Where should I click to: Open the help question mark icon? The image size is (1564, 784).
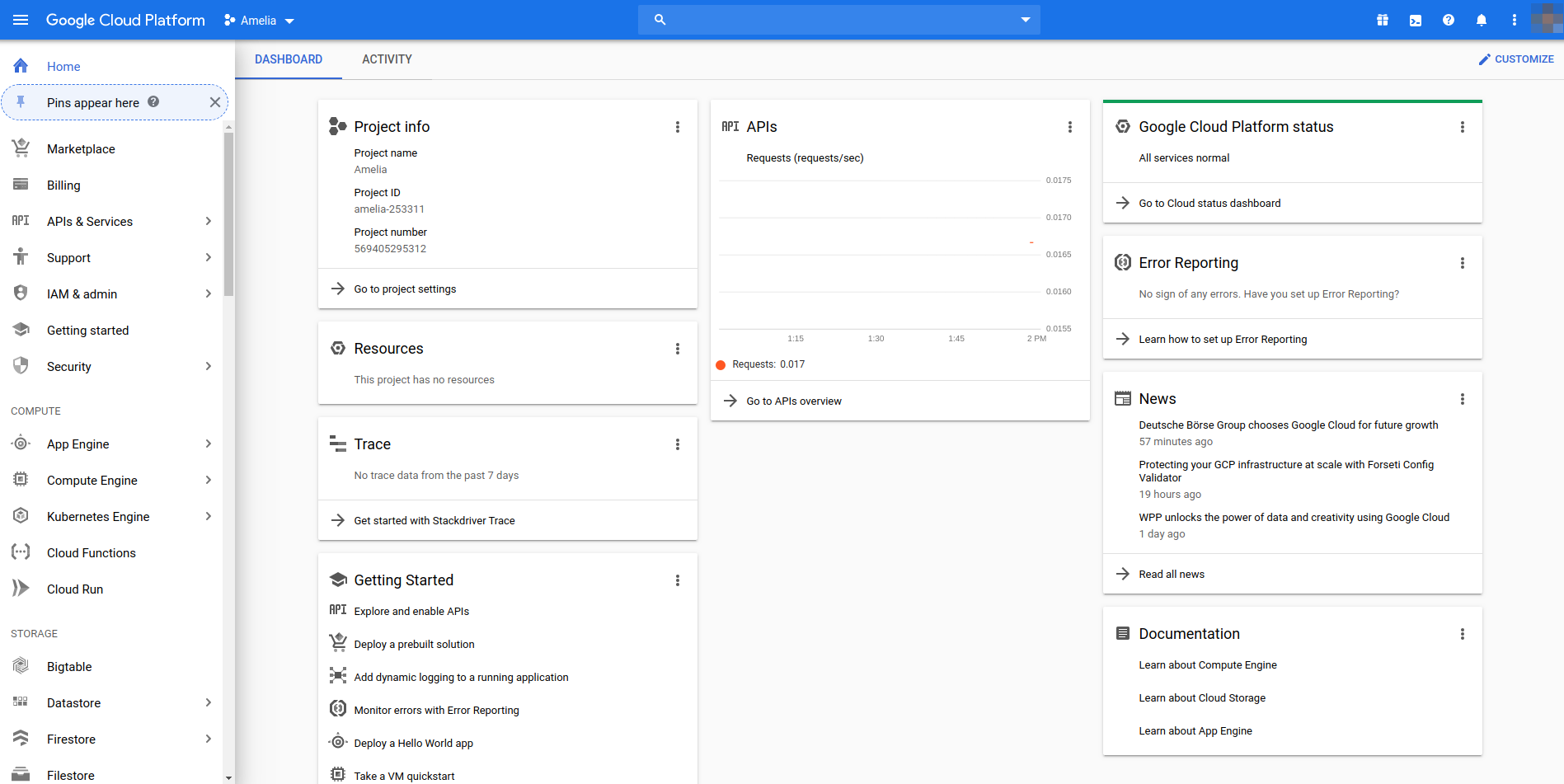(1449, 20)
